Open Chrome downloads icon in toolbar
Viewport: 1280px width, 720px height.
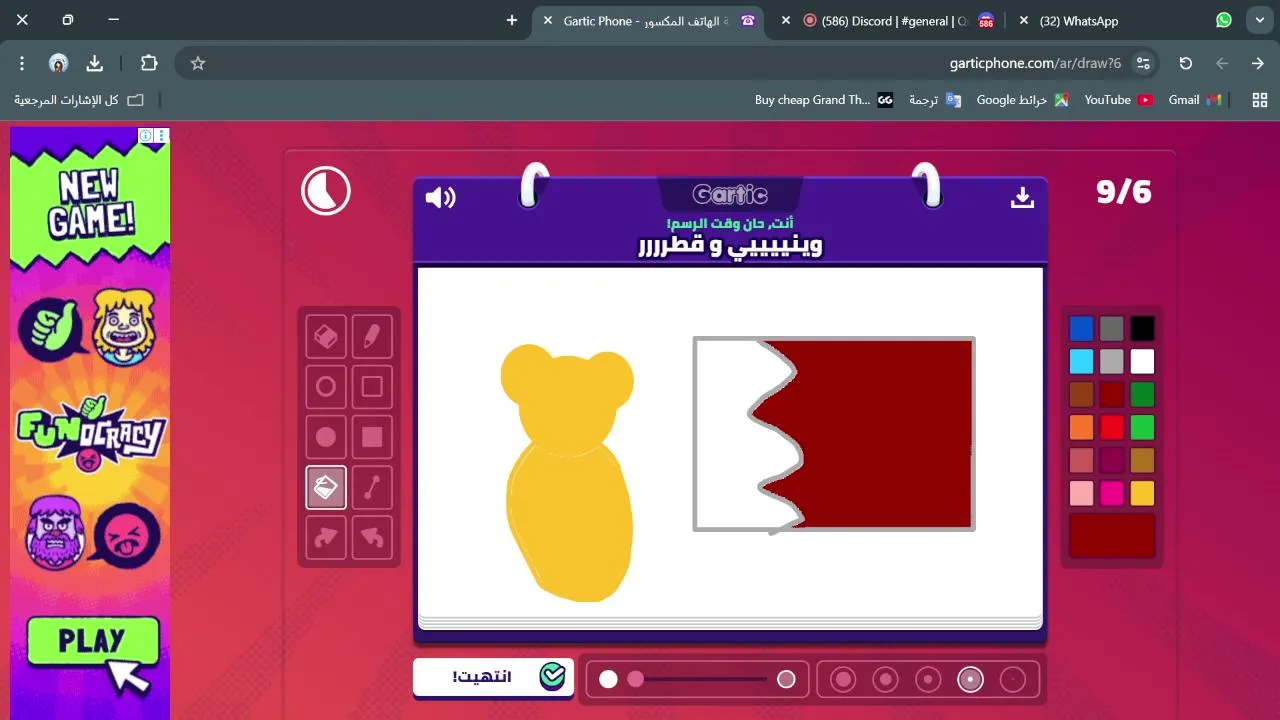tap(95, 63)
